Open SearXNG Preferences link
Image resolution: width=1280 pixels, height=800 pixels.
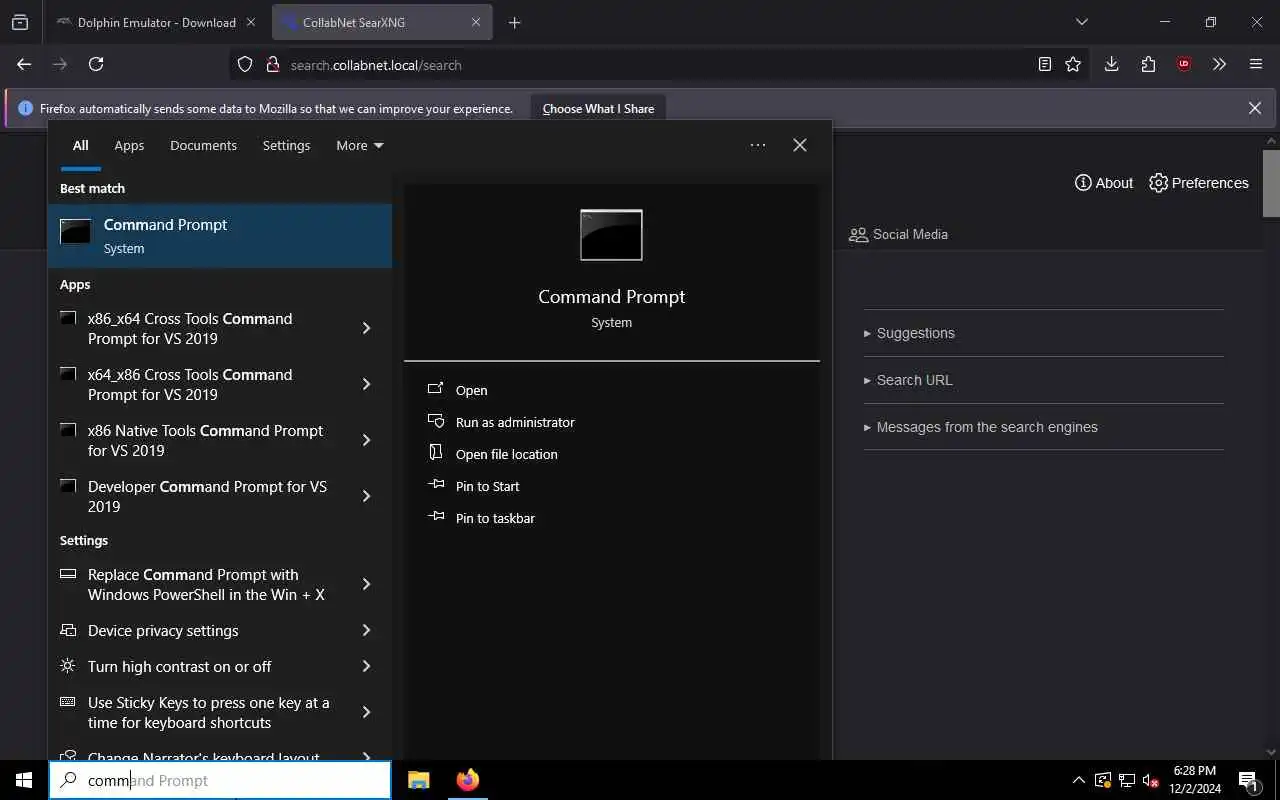[x=1199, y=183]
